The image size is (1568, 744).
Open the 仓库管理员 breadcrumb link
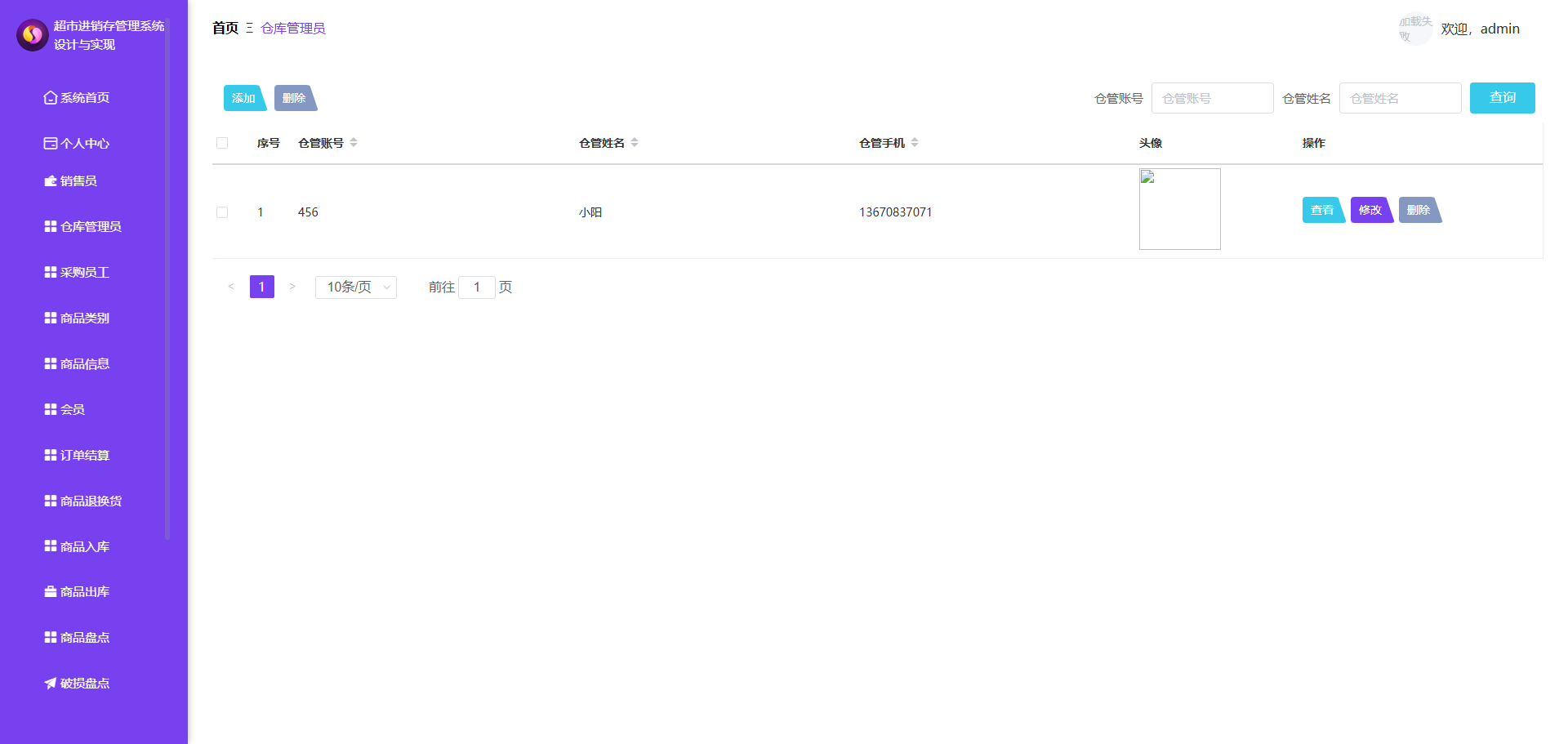pos(292,27)
